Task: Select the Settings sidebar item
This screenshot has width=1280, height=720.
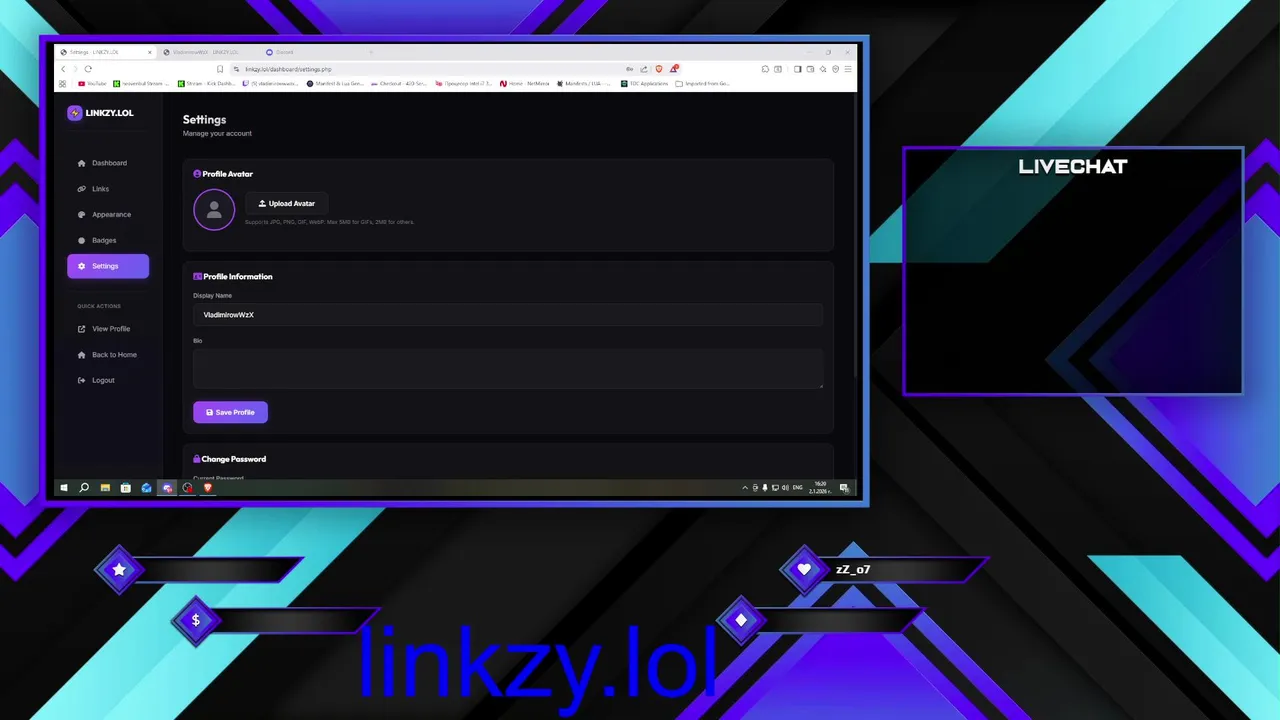Action: [x=108, y=266]
